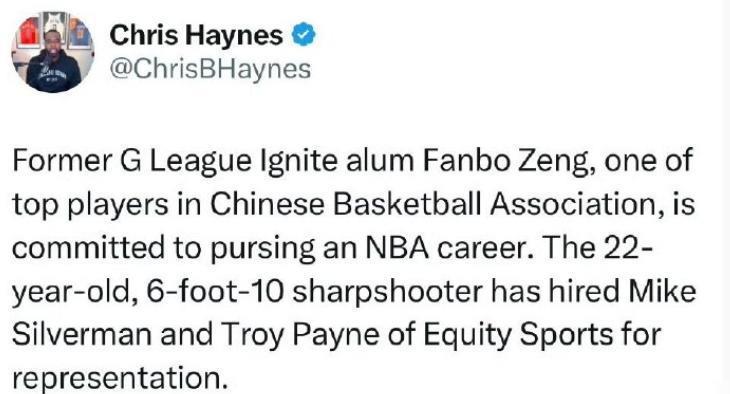Click the word "sharpshooter"

[x=388, y=292]
